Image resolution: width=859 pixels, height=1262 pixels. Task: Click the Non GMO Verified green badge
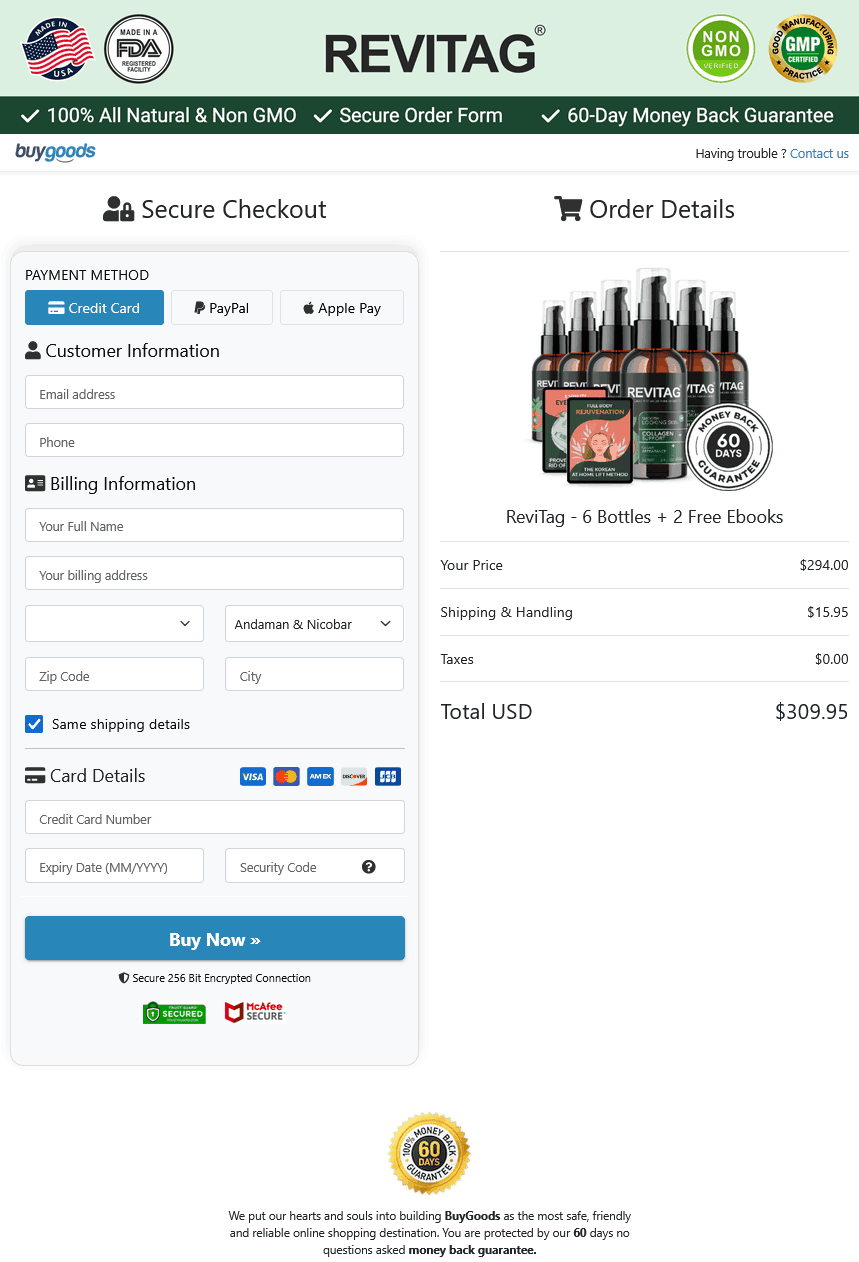pyautogui.click(x=721, y=49)
